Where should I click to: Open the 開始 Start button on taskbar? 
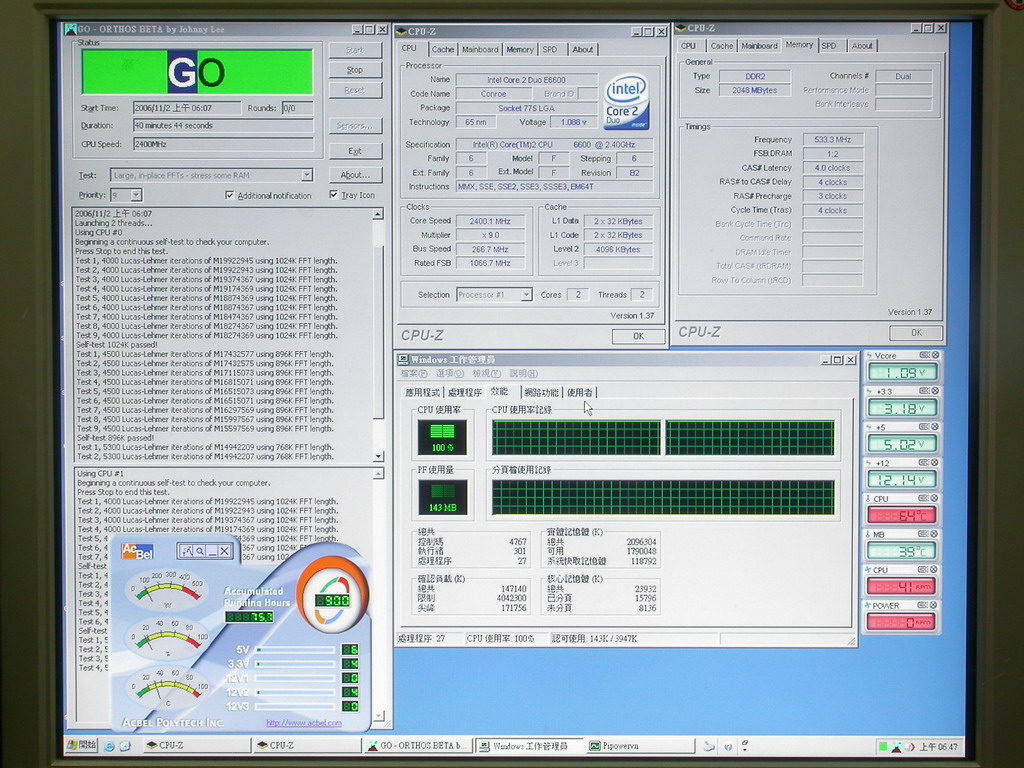tap(82, 745)
